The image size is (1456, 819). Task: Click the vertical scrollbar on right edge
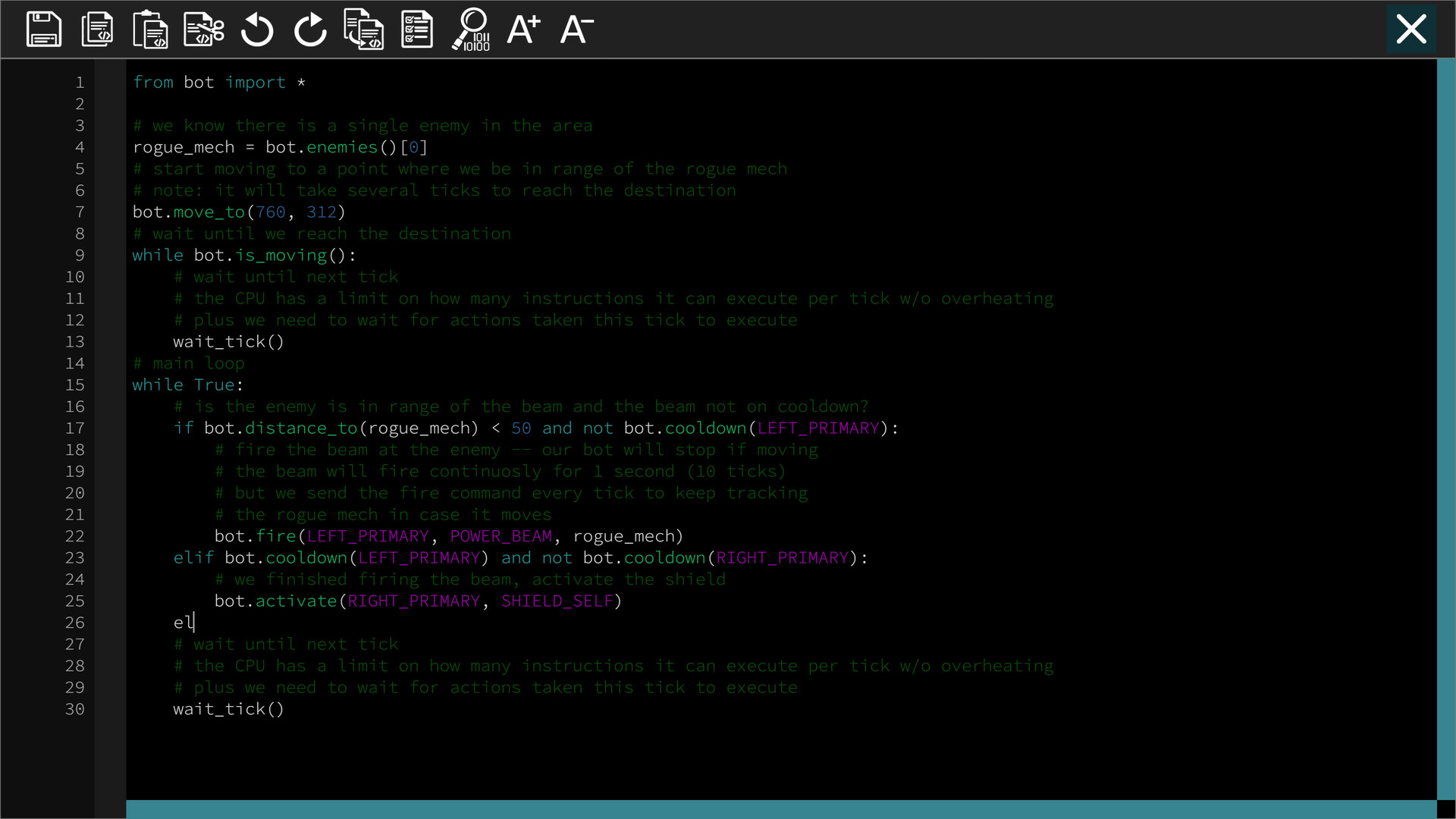click(1446, 425)
